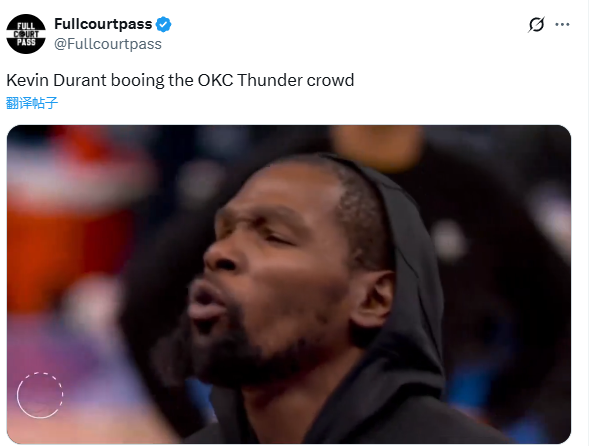Open the Grok explain-post icon

[536, 24]
